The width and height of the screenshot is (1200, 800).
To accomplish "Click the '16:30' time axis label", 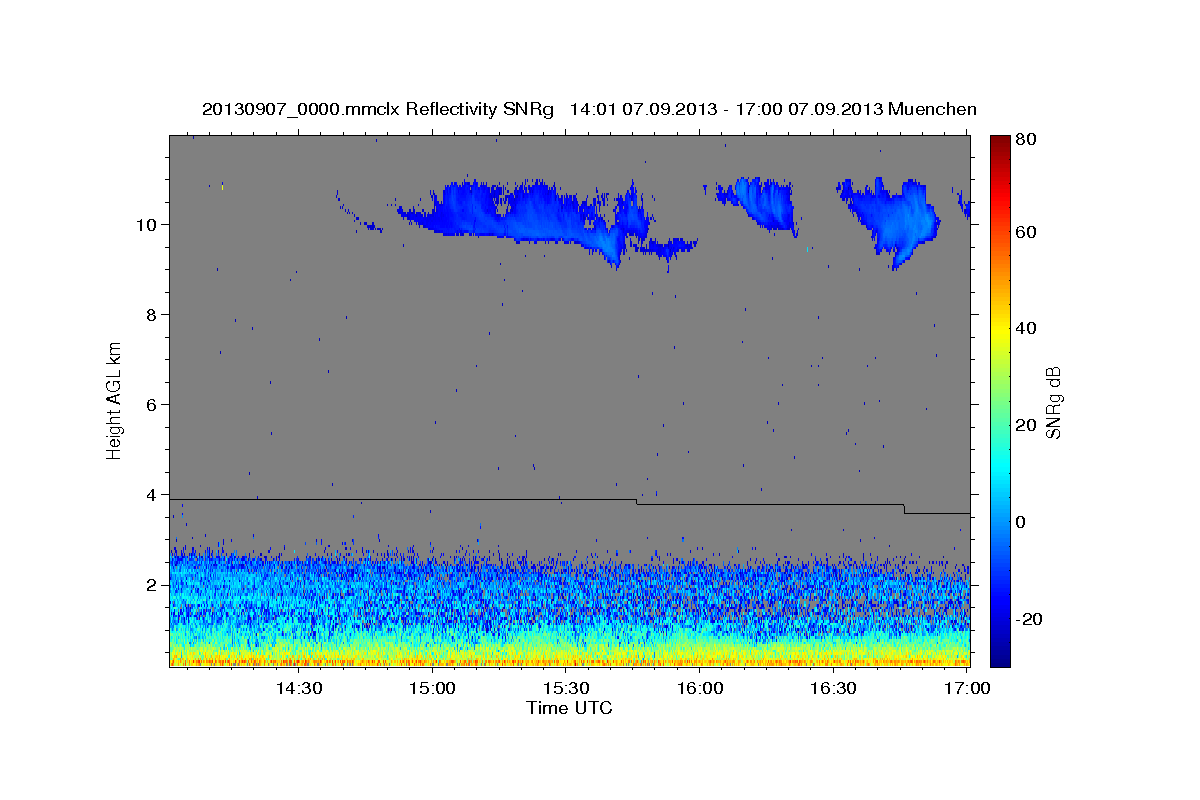I will pyautogui.click(x=833, y=688).
